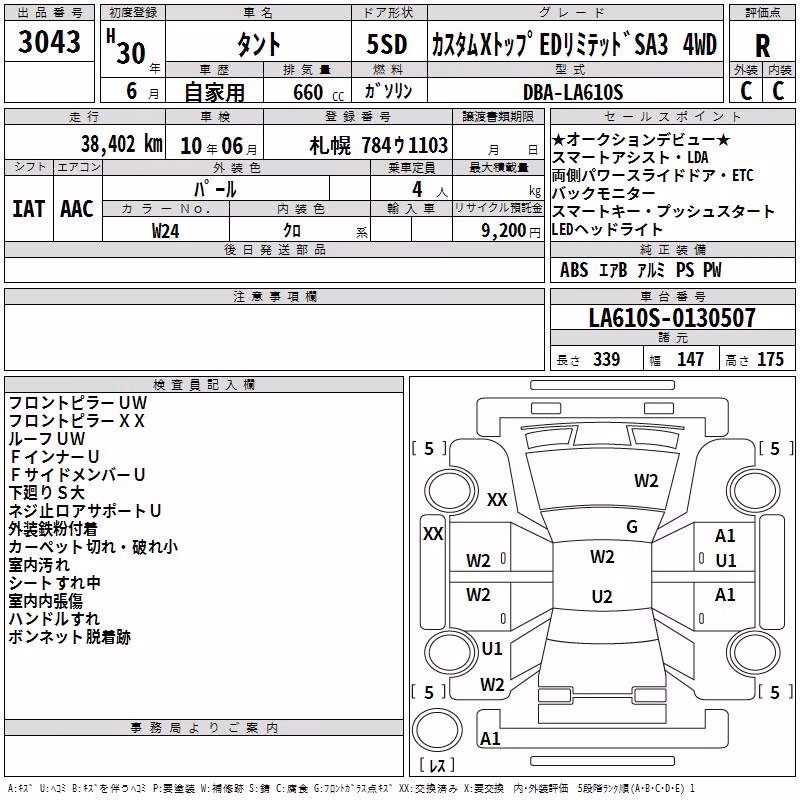The width and height of the screenshot is (800, 800).
Task: Click the U2 mark on the car roof
Action: (x=602, y=596)
